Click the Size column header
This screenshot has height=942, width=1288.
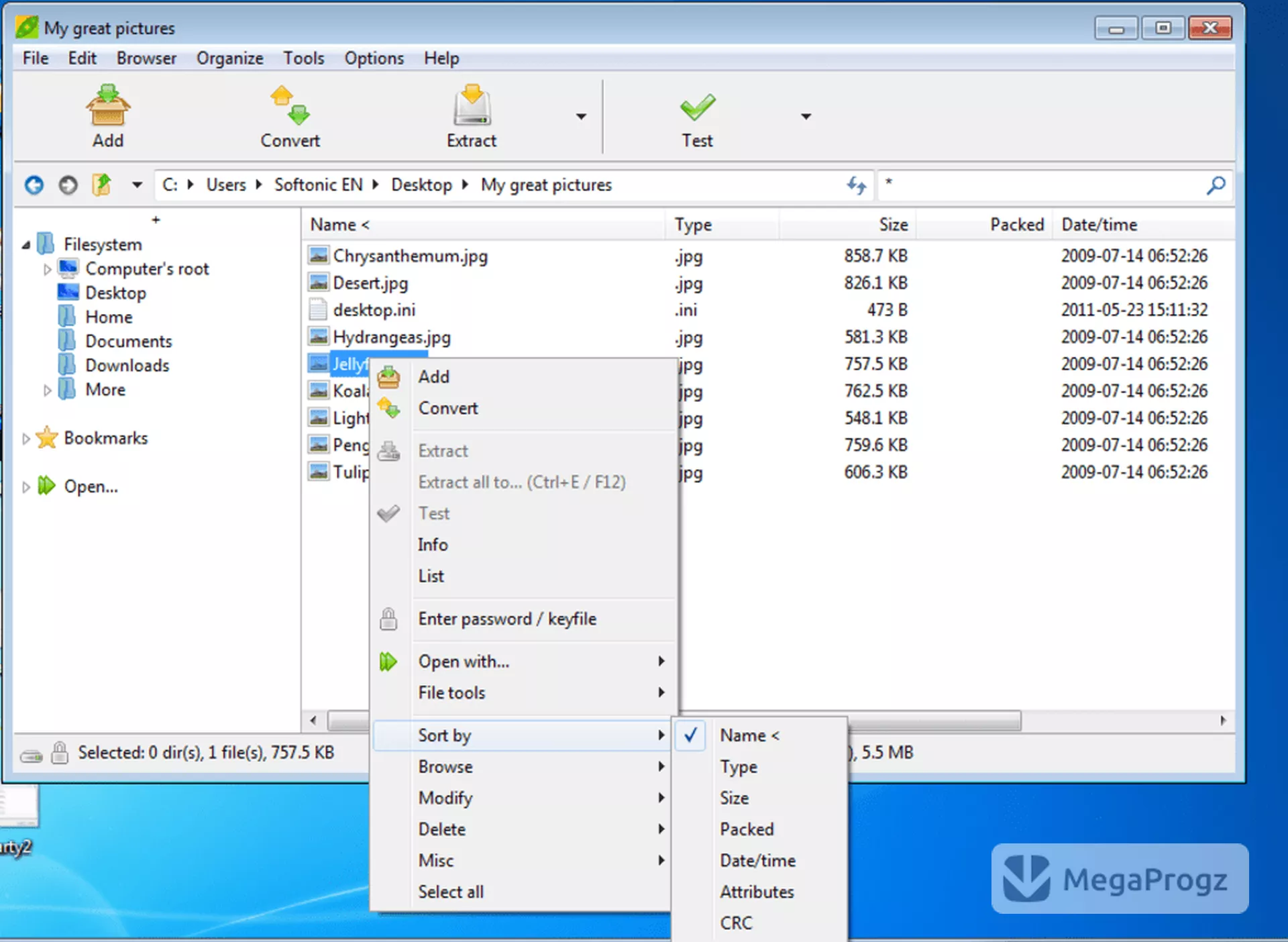pyautogui.click(x=847, y=225)
